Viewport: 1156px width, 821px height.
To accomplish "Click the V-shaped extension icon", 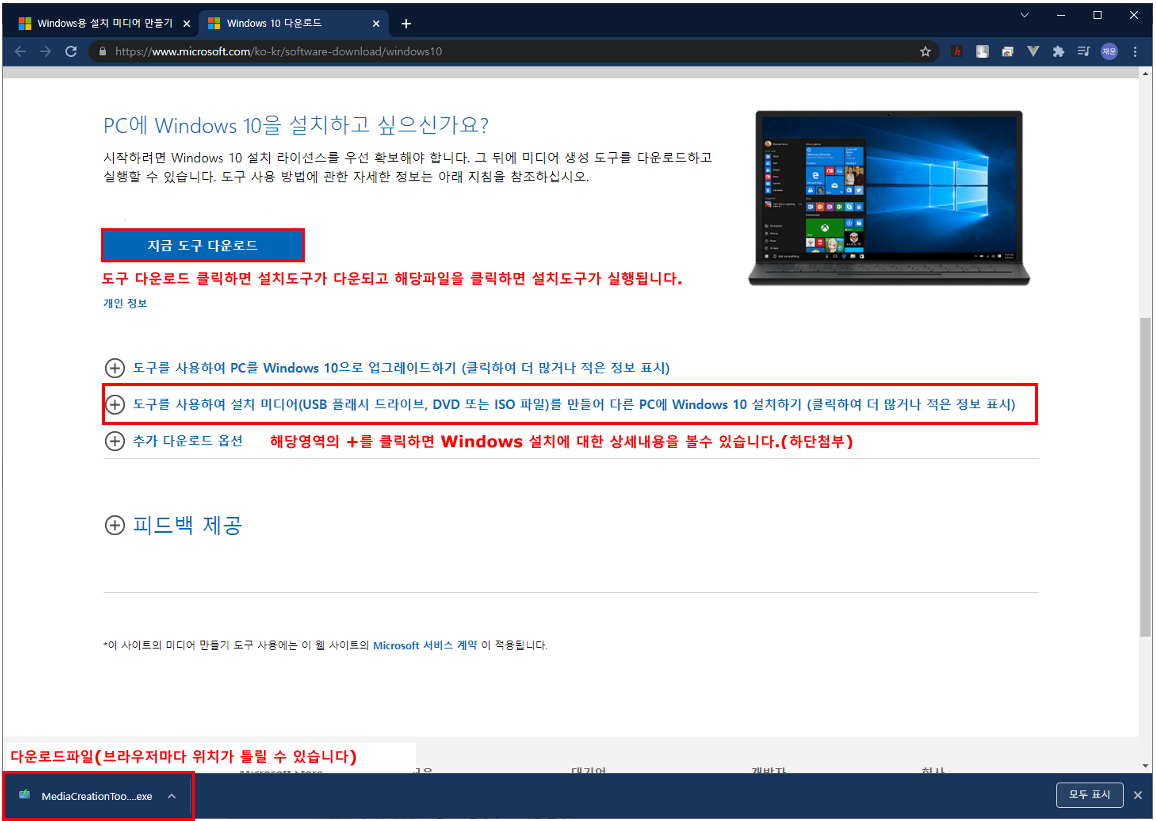I will (x=1033, y=52).
